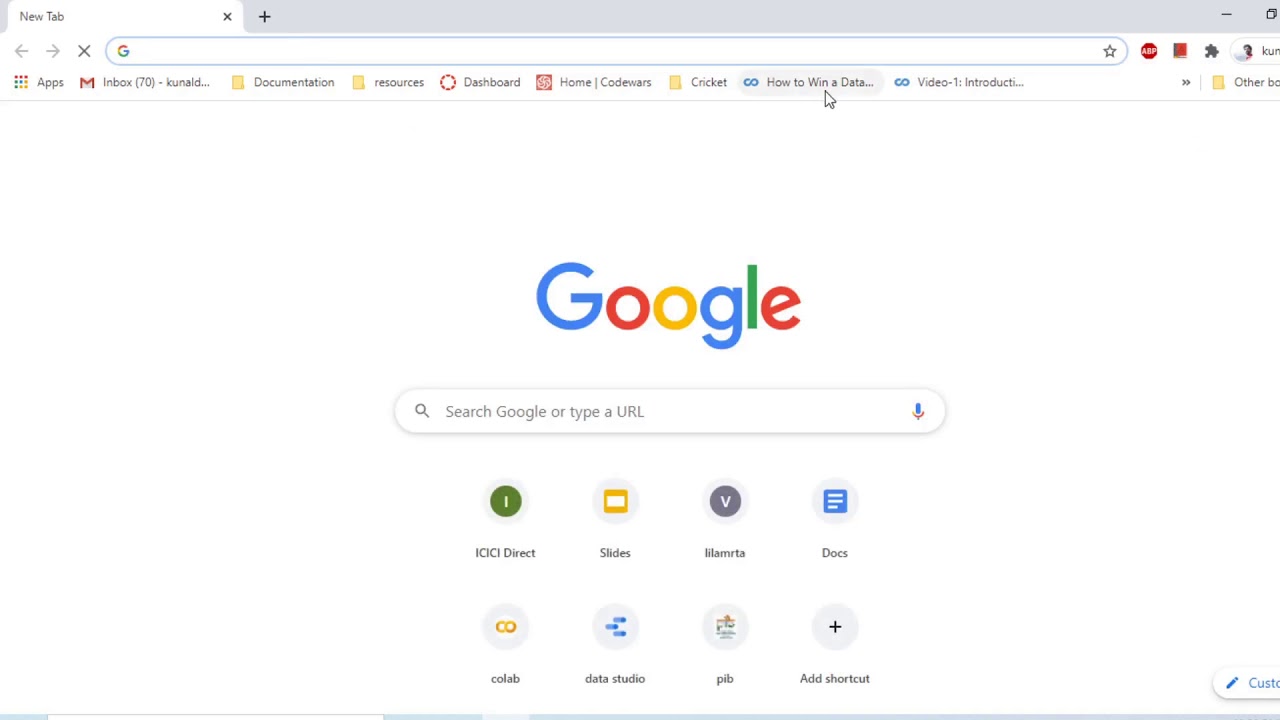The width and height of the screenshot is (1280, 720).
Task: Open Gmail Inbox (70) bookmark
Action: 145,82
